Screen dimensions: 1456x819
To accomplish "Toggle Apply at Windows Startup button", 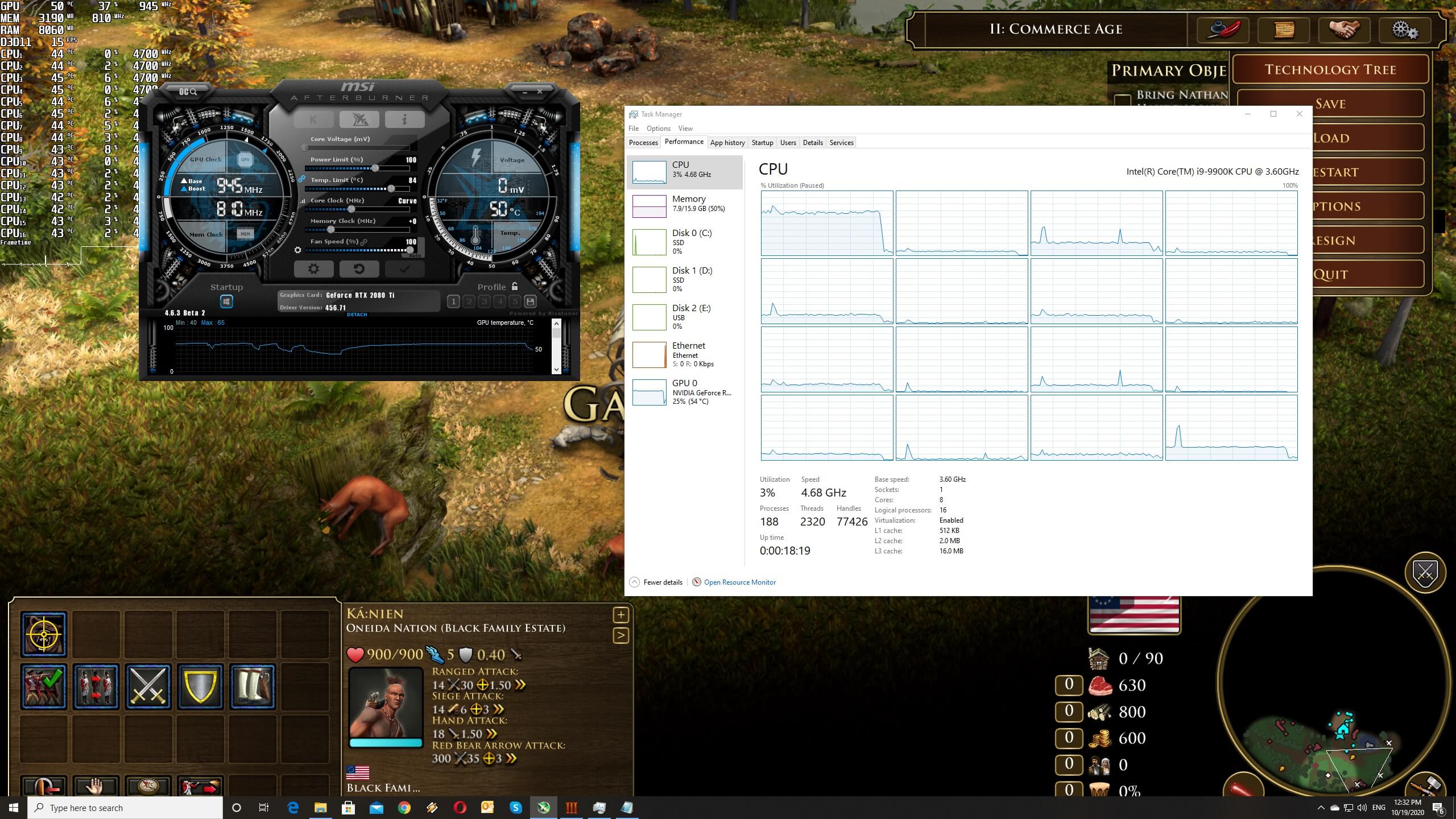I will [x=226, y=301].
